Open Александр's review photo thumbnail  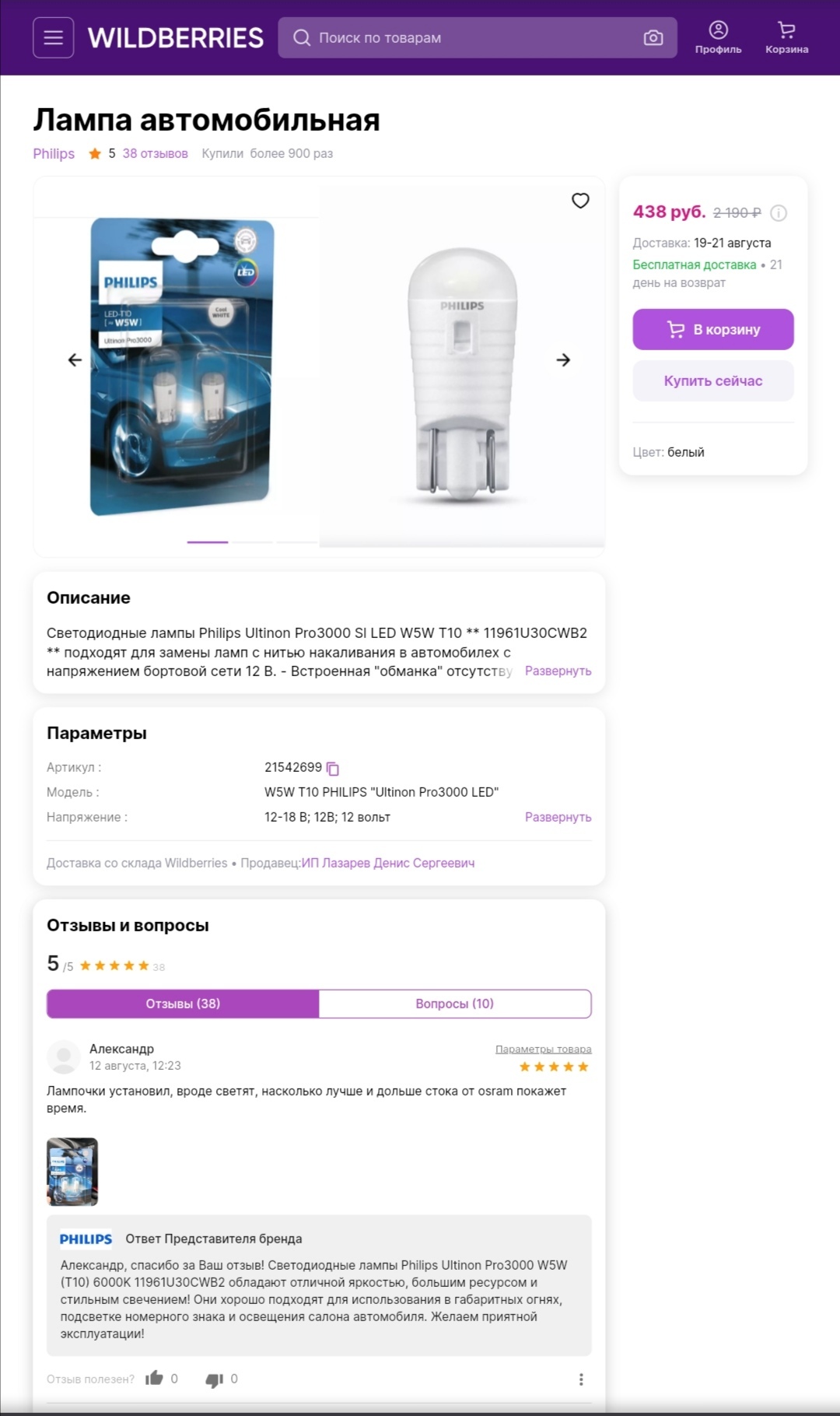[72, 1172]
